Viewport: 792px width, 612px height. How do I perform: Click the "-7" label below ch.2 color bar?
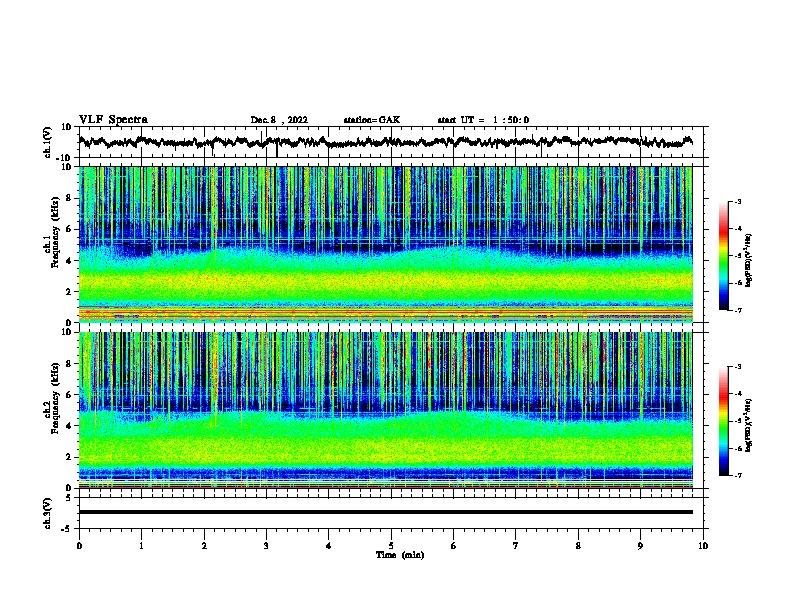[x=737, y=475]
